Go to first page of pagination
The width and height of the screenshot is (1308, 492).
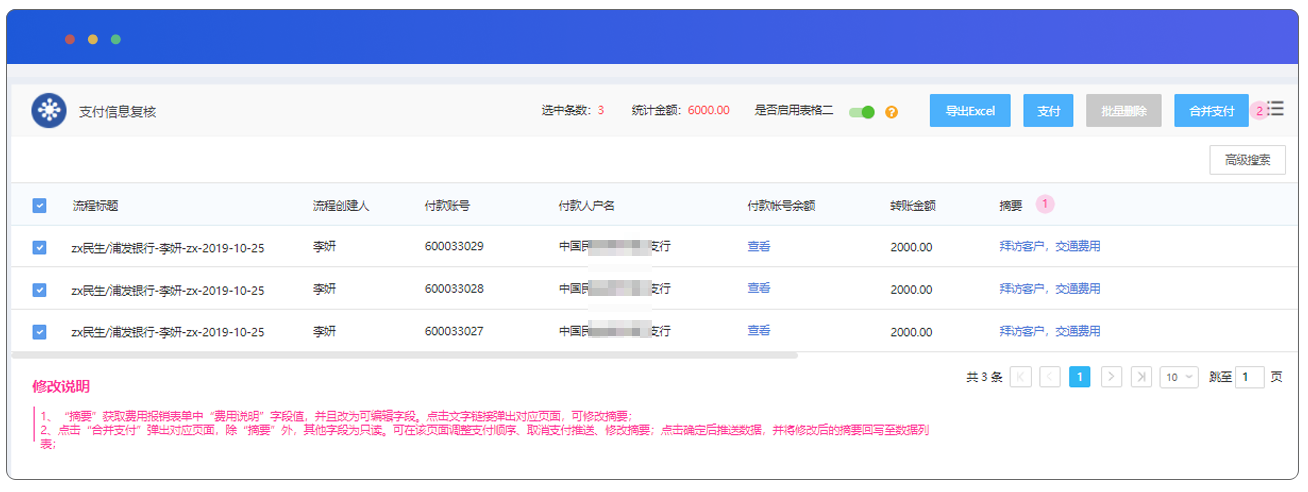pyautogui.click(x=1021, y=377)
